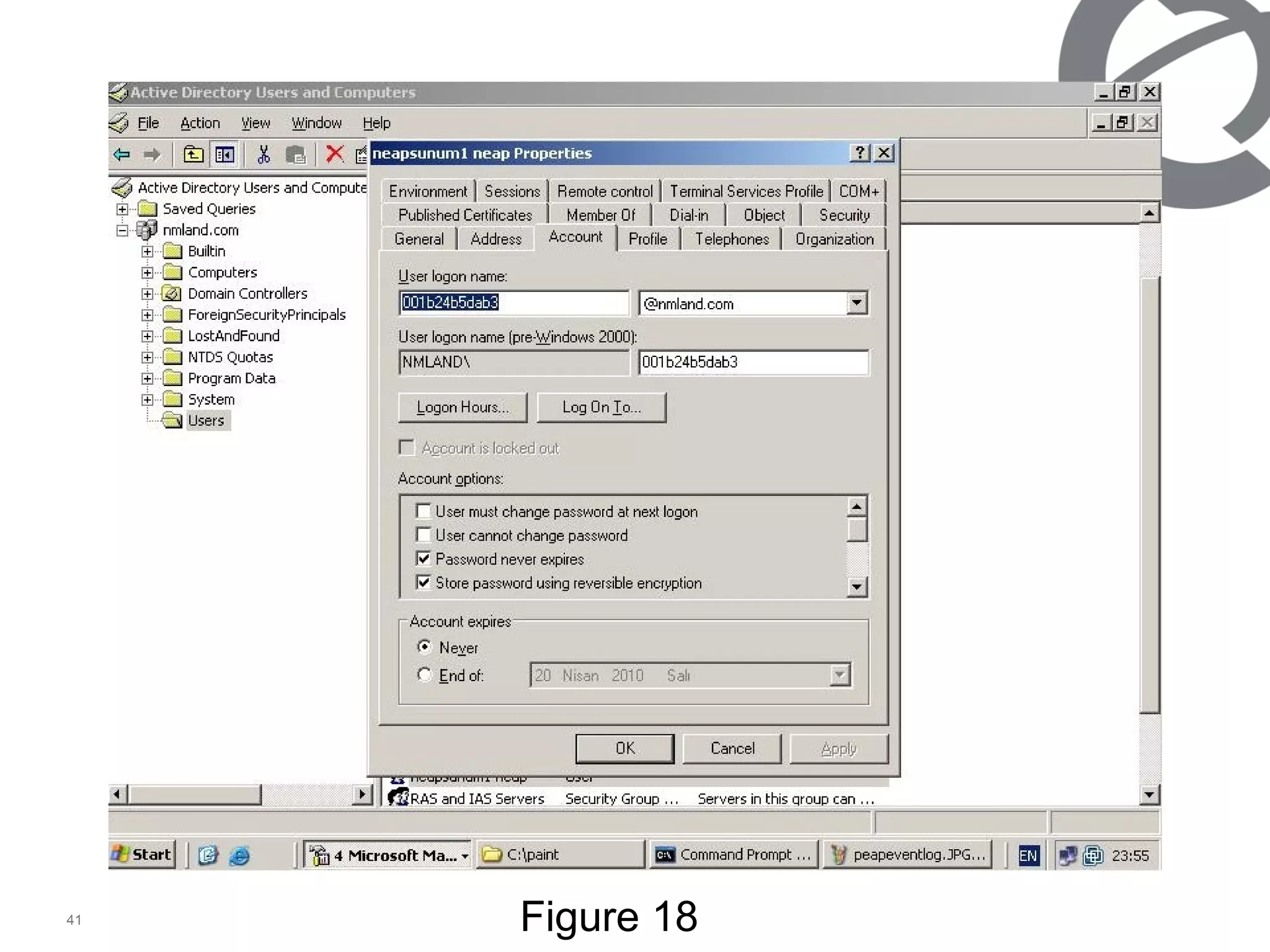Image resolution: width=1270 pixels, height=952 pixels.
Task: Click OK in Properties dialog
Action: pyautogui.click(x=625, y=749)
